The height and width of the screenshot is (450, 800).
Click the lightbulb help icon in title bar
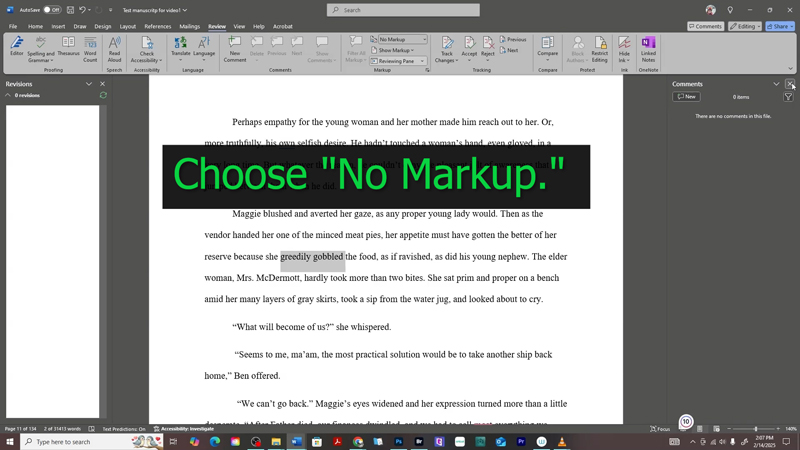pos(730,10)
